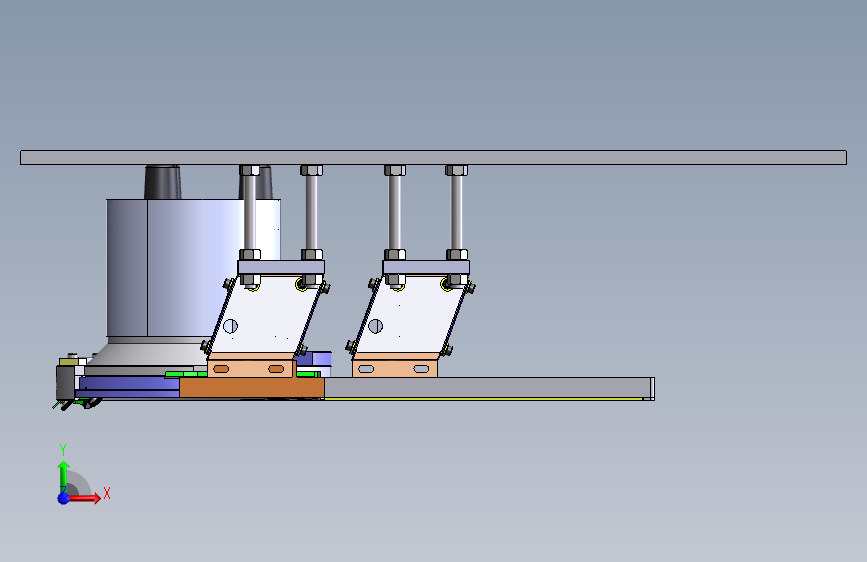This screenshot has width=867, height=562.
Task: Select the brown block below left bracket
Action: [x=252, y=388]
